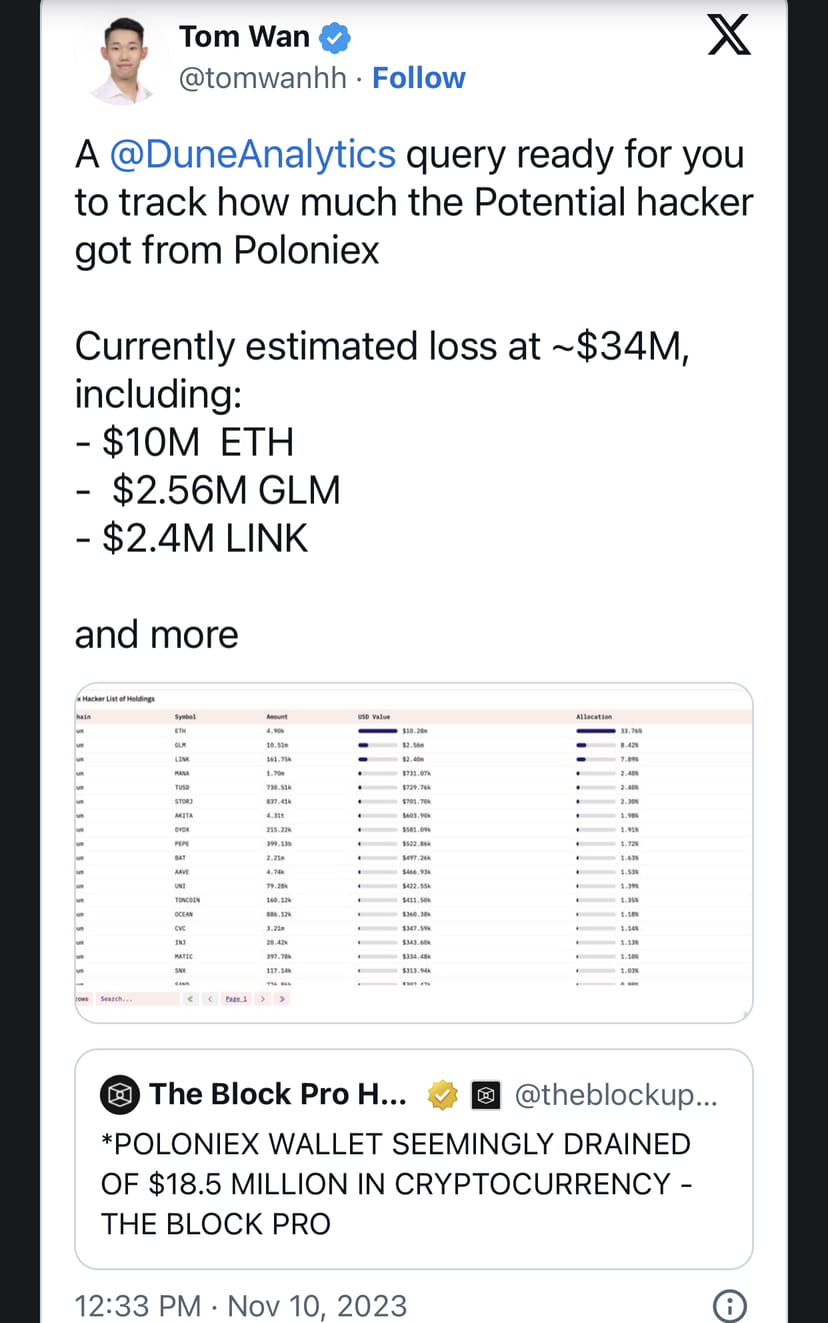
Task: Expand the next page using right chevron
Action: (263, 998)
